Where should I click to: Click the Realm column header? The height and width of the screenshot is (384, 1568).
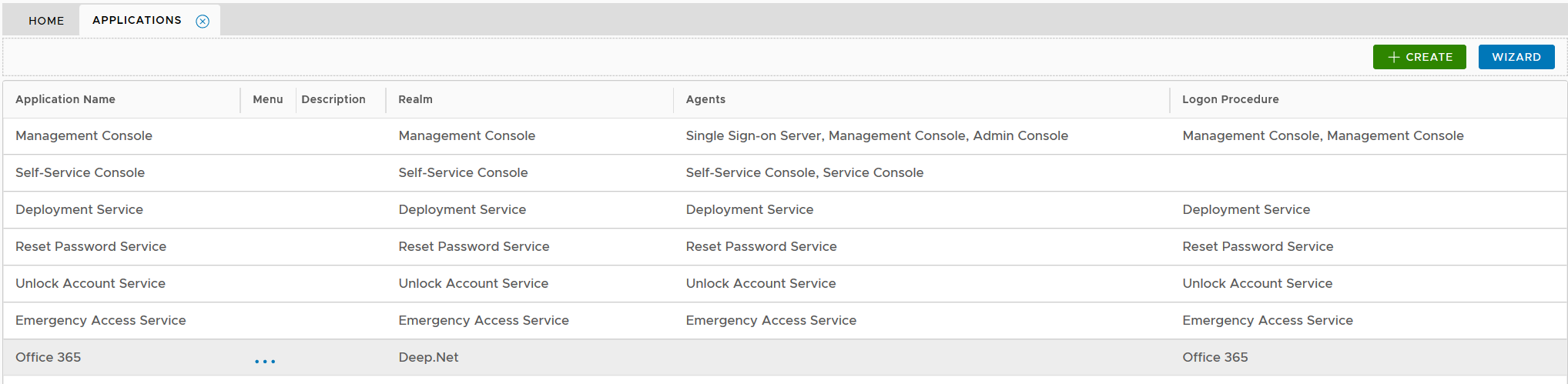pos(415,99)
